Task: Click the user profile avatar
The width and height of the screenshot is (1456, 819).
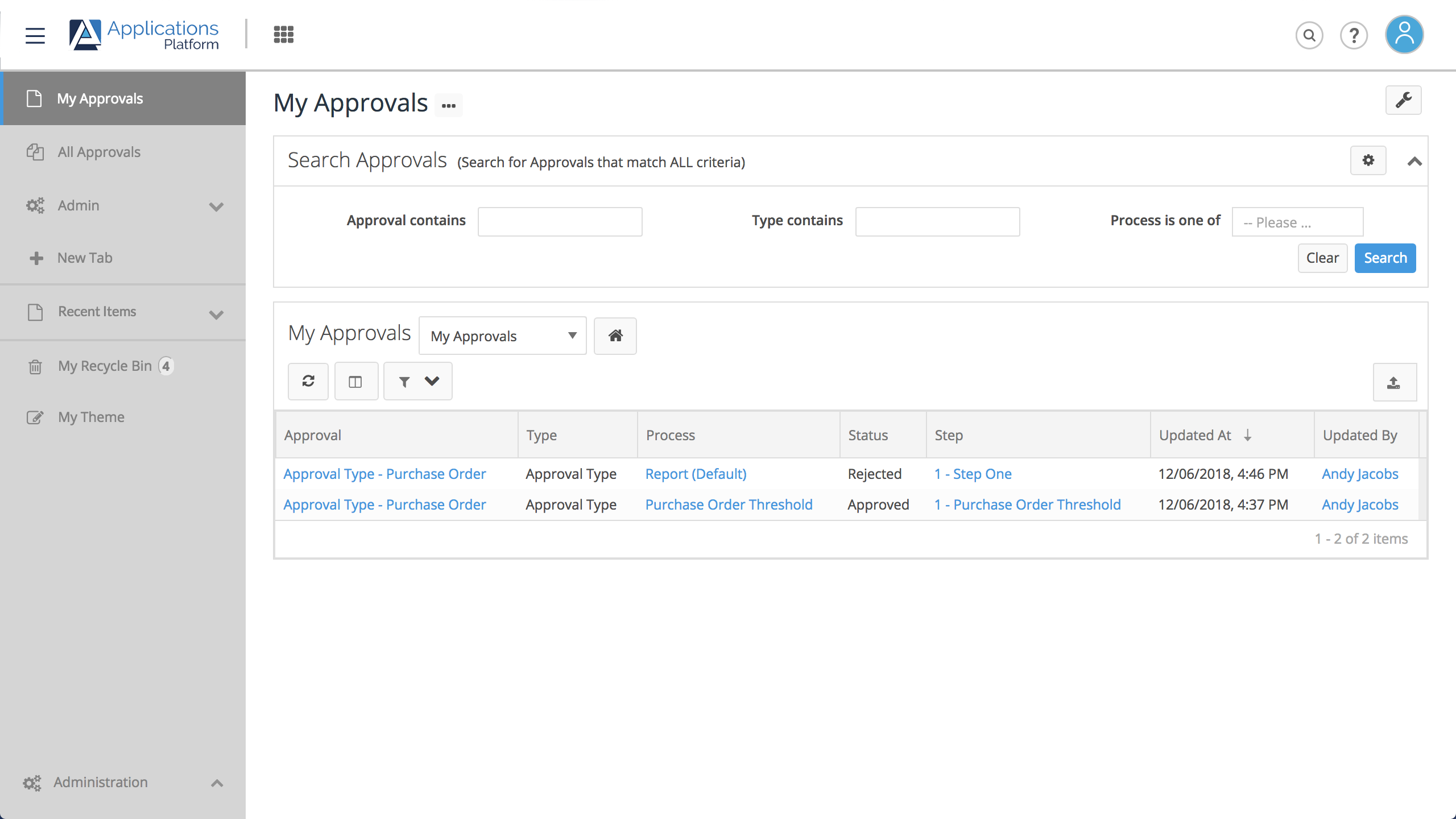Action: [x=1404, y=34]
